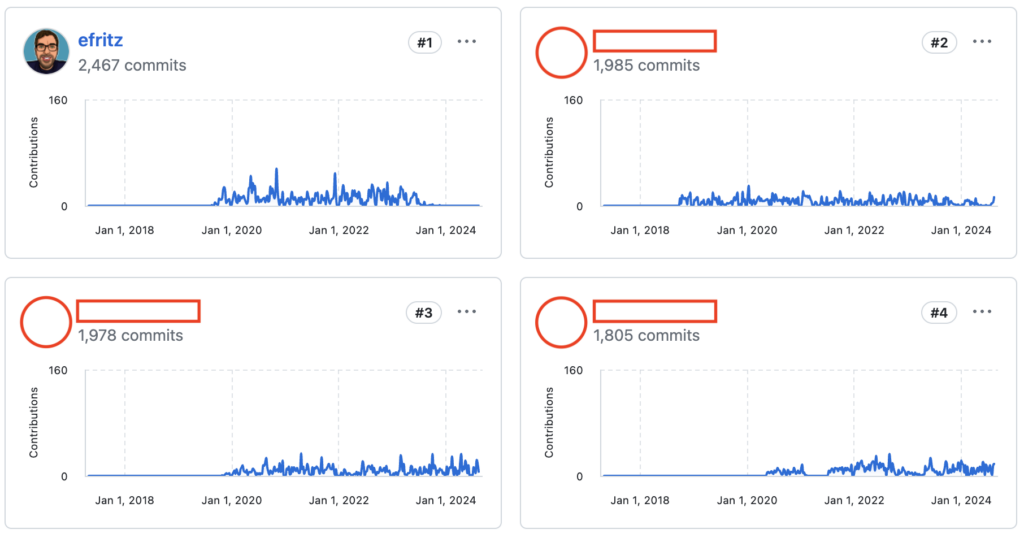Click the #2 rank badge
The image size is (1024, 538).
pyautogui.click(x=939, y=42)
